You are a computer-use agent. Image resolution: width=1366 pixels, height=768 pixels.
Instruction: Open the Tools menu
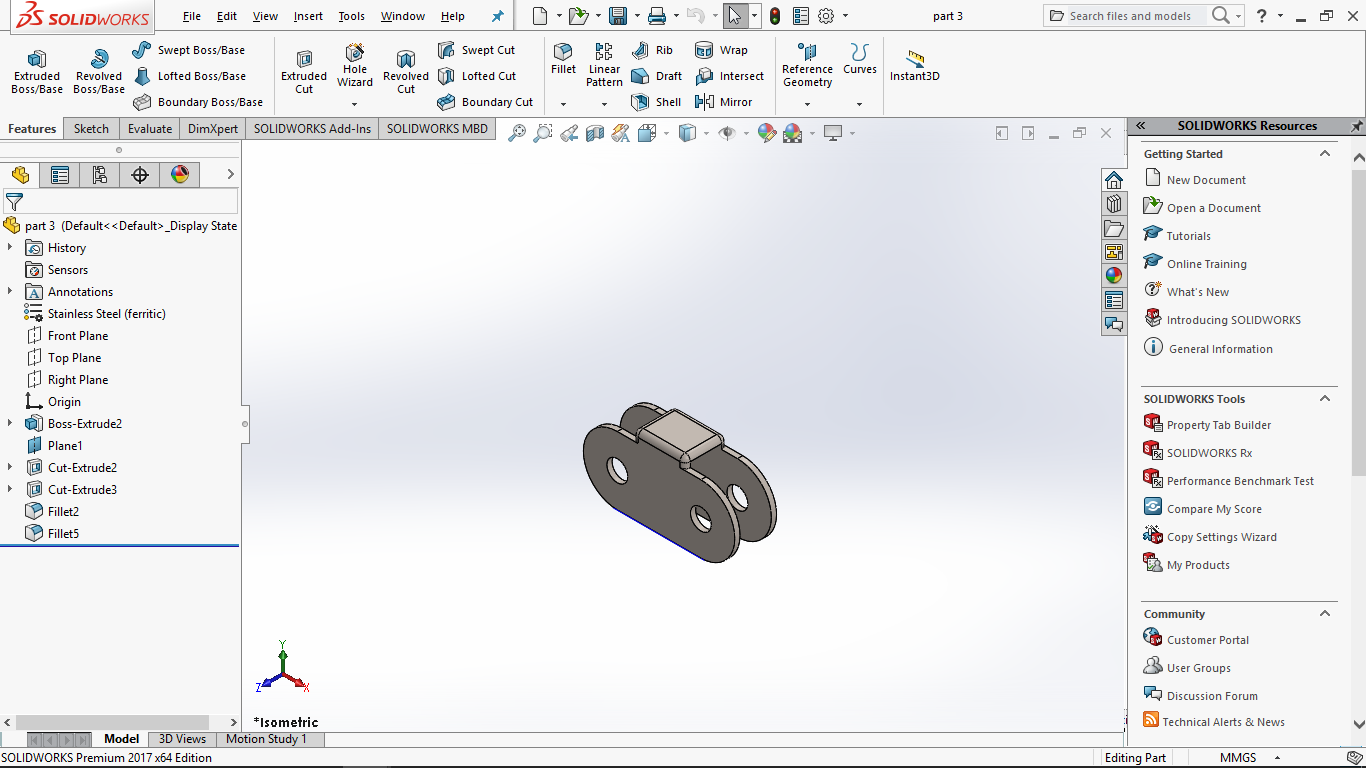351,16
